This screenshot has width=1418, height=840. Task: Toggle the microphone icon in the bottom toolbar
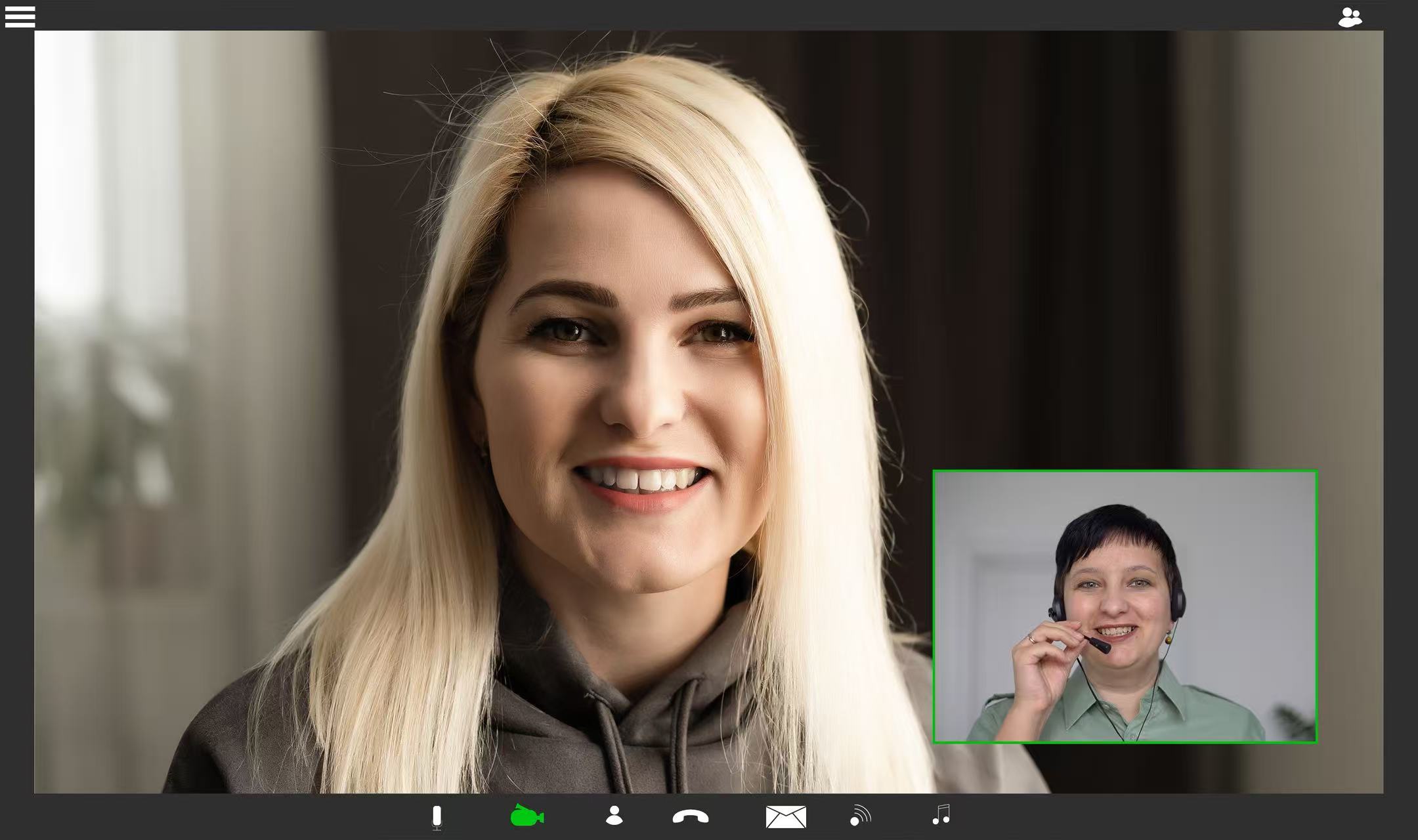(x=437, y=817)
